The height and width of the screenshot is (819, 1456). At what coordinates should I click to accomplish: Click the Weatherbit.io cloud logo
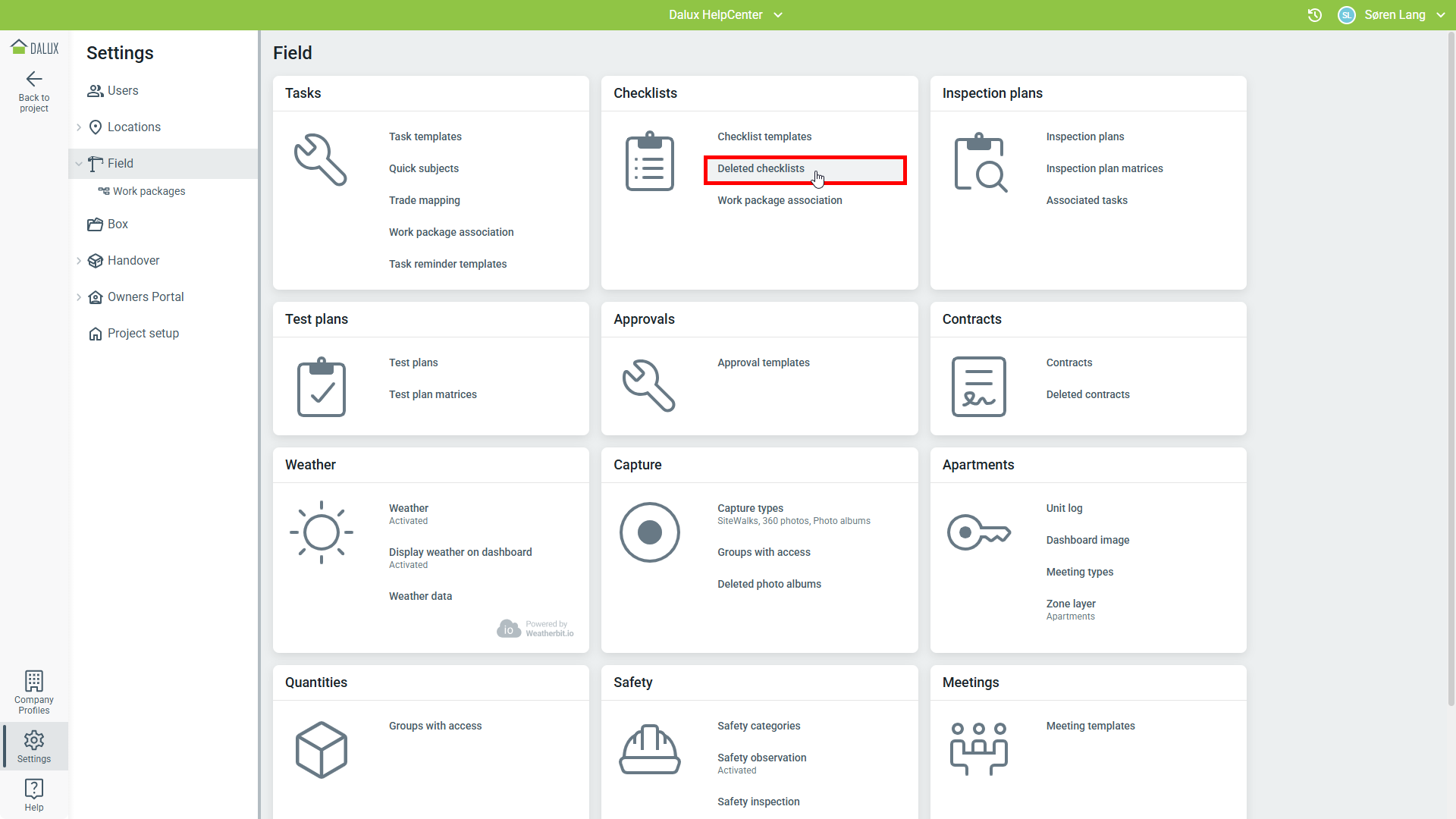tap(508, 629)
